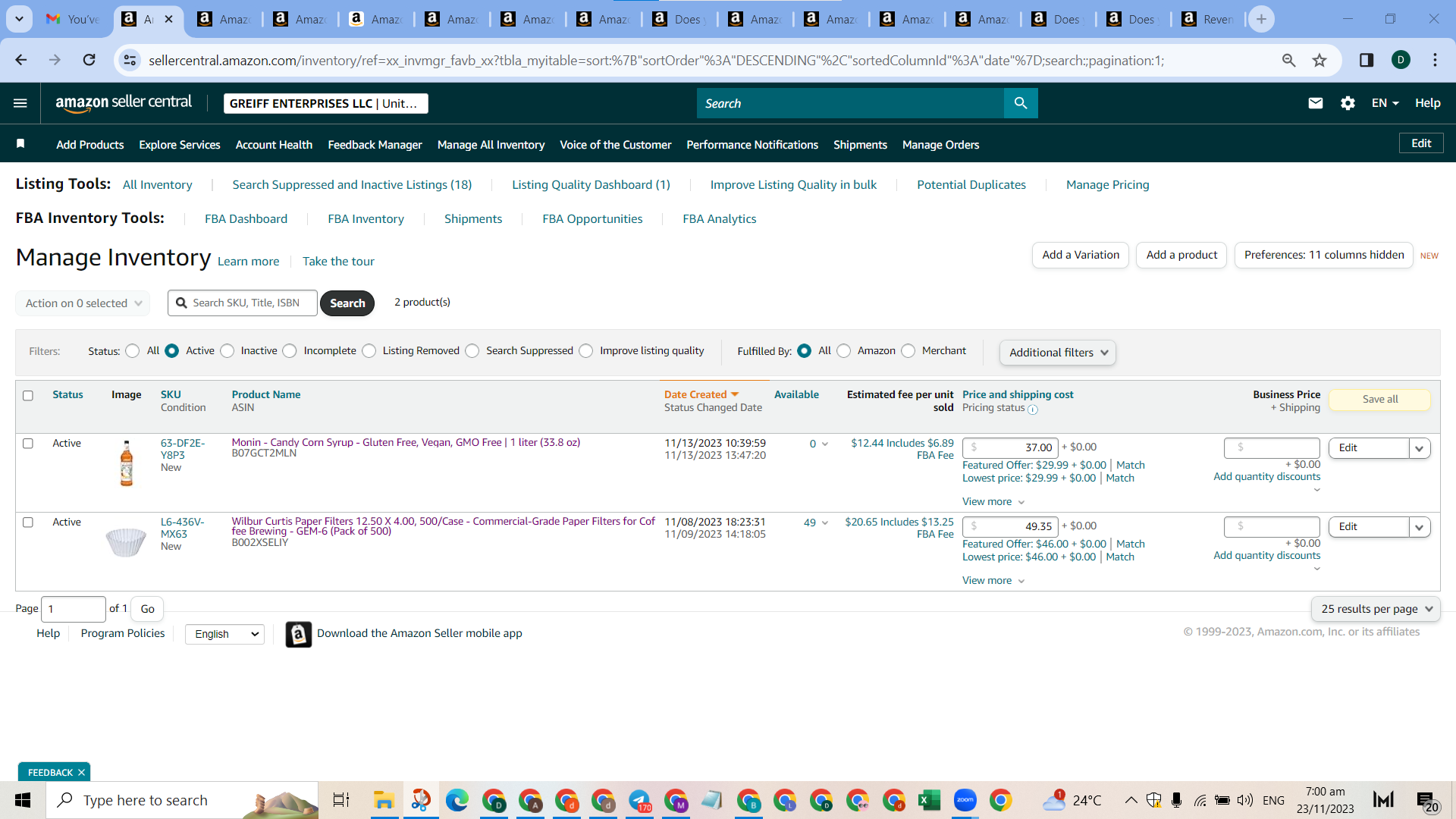Screen dimensions: 1456x819
Task: Open the English language selector in footer
Action: tap(225, 634)
